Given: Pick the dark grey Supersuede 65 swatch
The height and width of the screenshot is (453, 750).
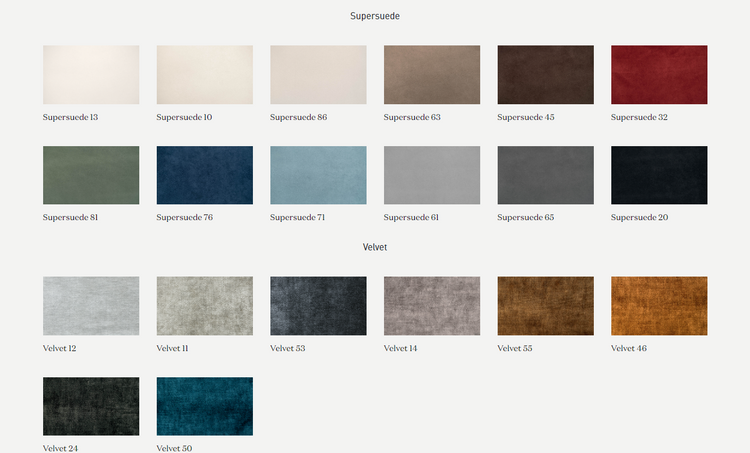Looking at the screenshot, I should tap(545, 175).
